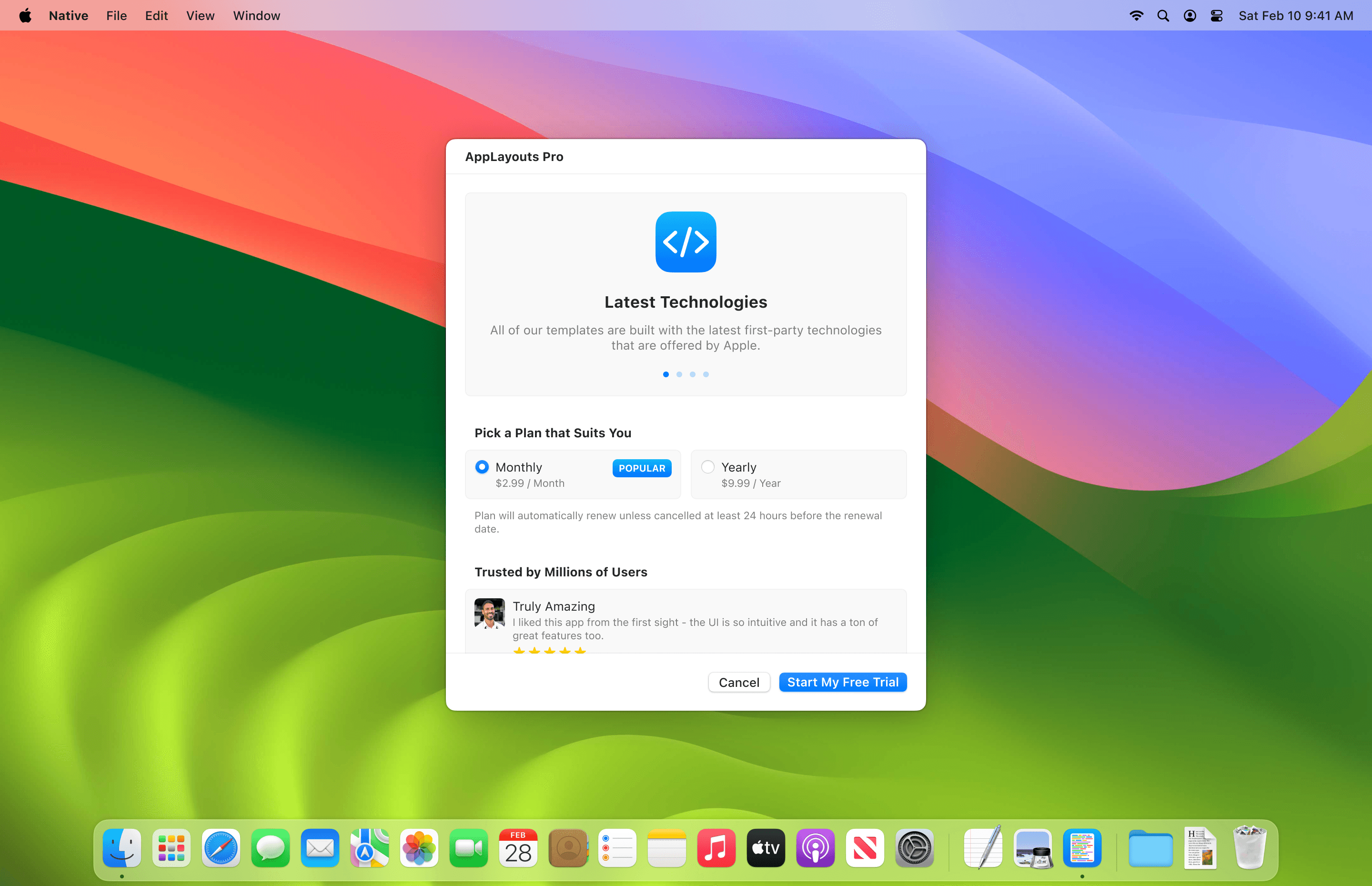Navigate to fourth carousel slide dot

coord(705,374)
